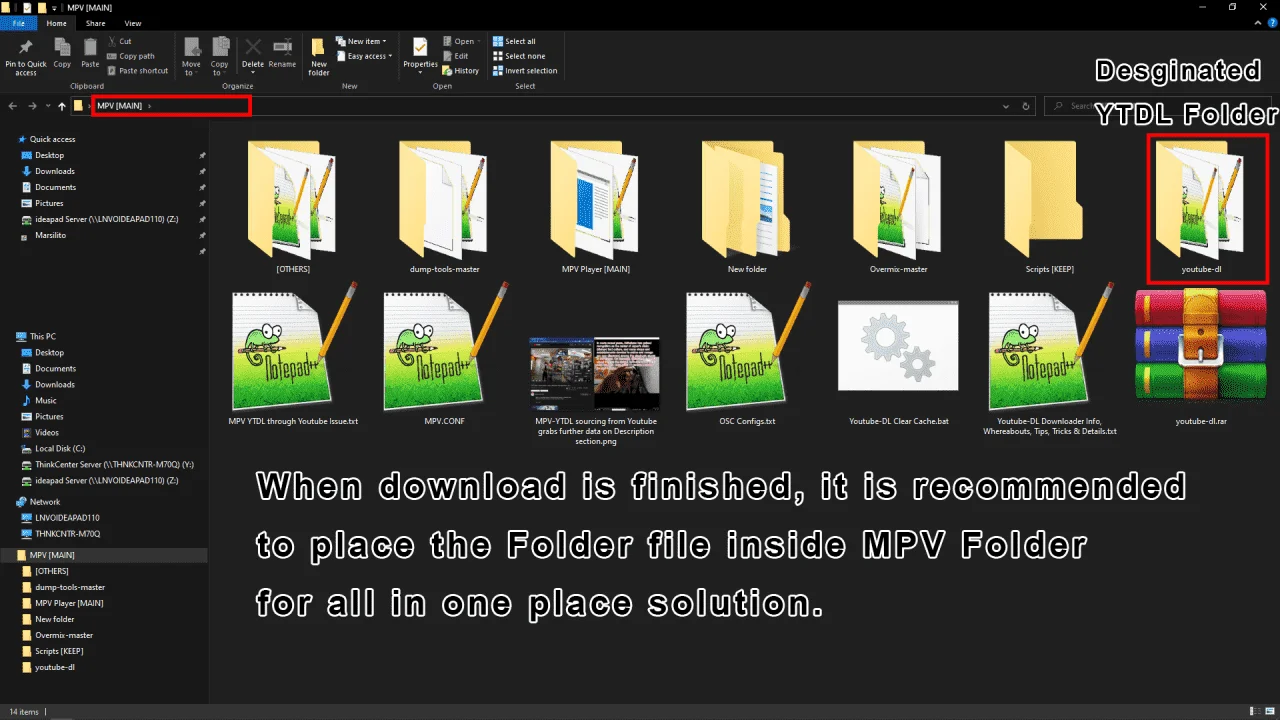Collapse the ribbon with the chevron
The height and width of the screenshot is (720, 1280).
click(x=1259, y=23)
